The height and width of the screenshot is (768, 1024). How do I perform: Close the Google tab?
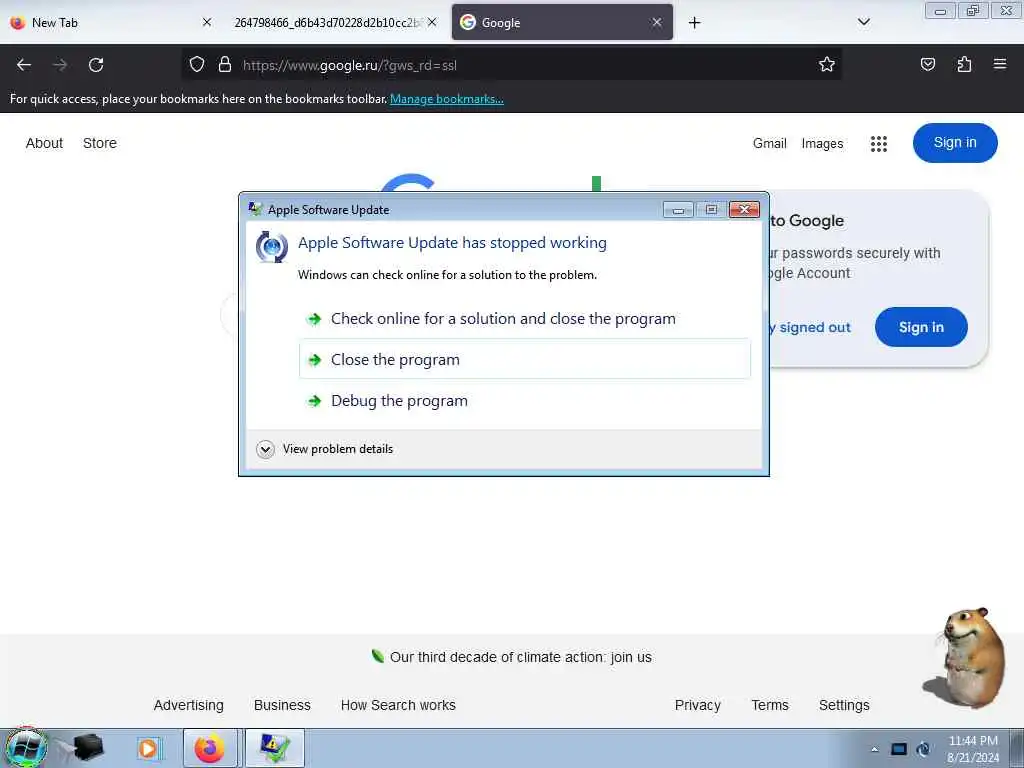coord(656,22)
